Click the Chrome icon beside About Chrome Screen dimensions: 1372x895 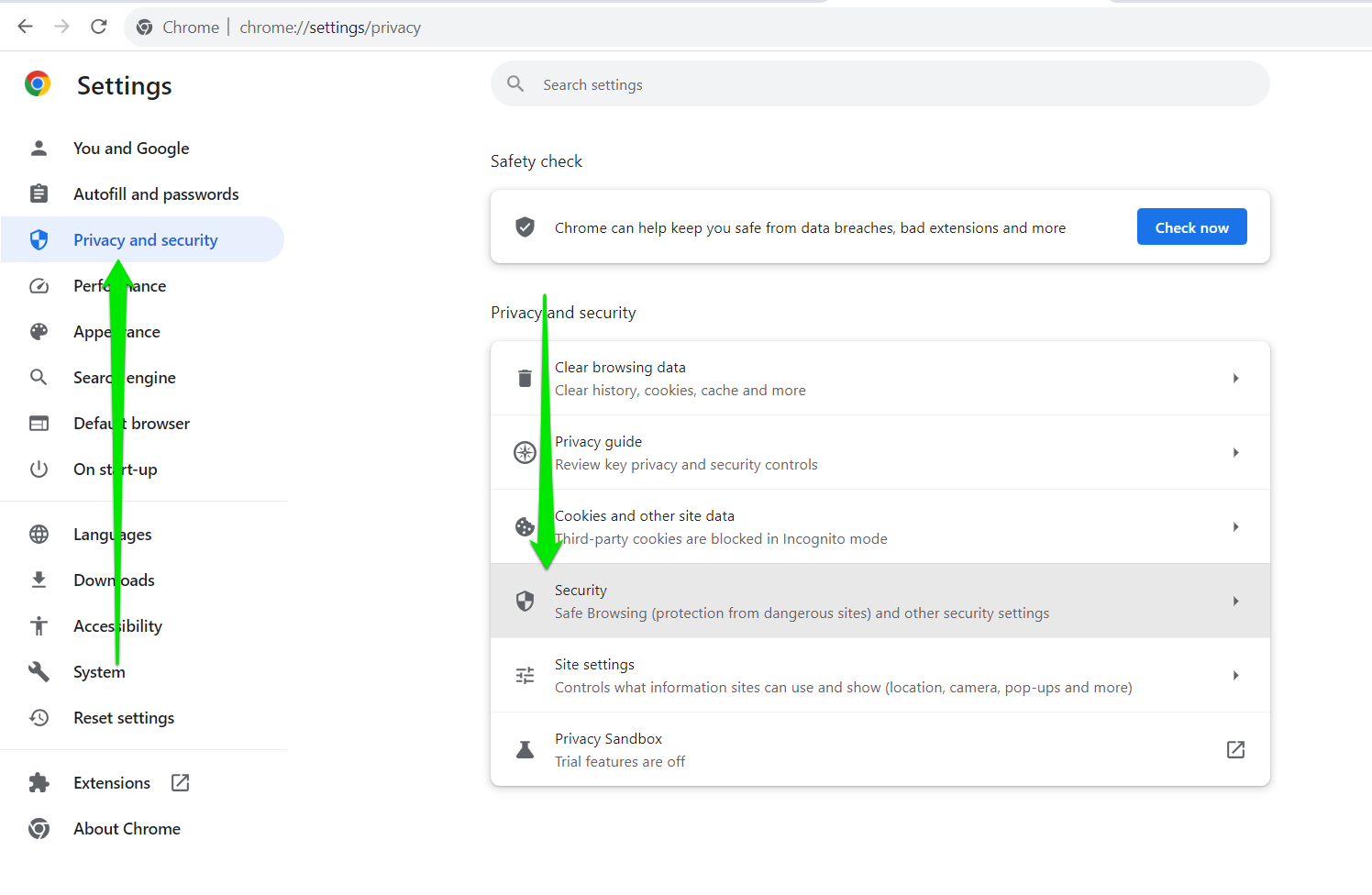point(39,828)
